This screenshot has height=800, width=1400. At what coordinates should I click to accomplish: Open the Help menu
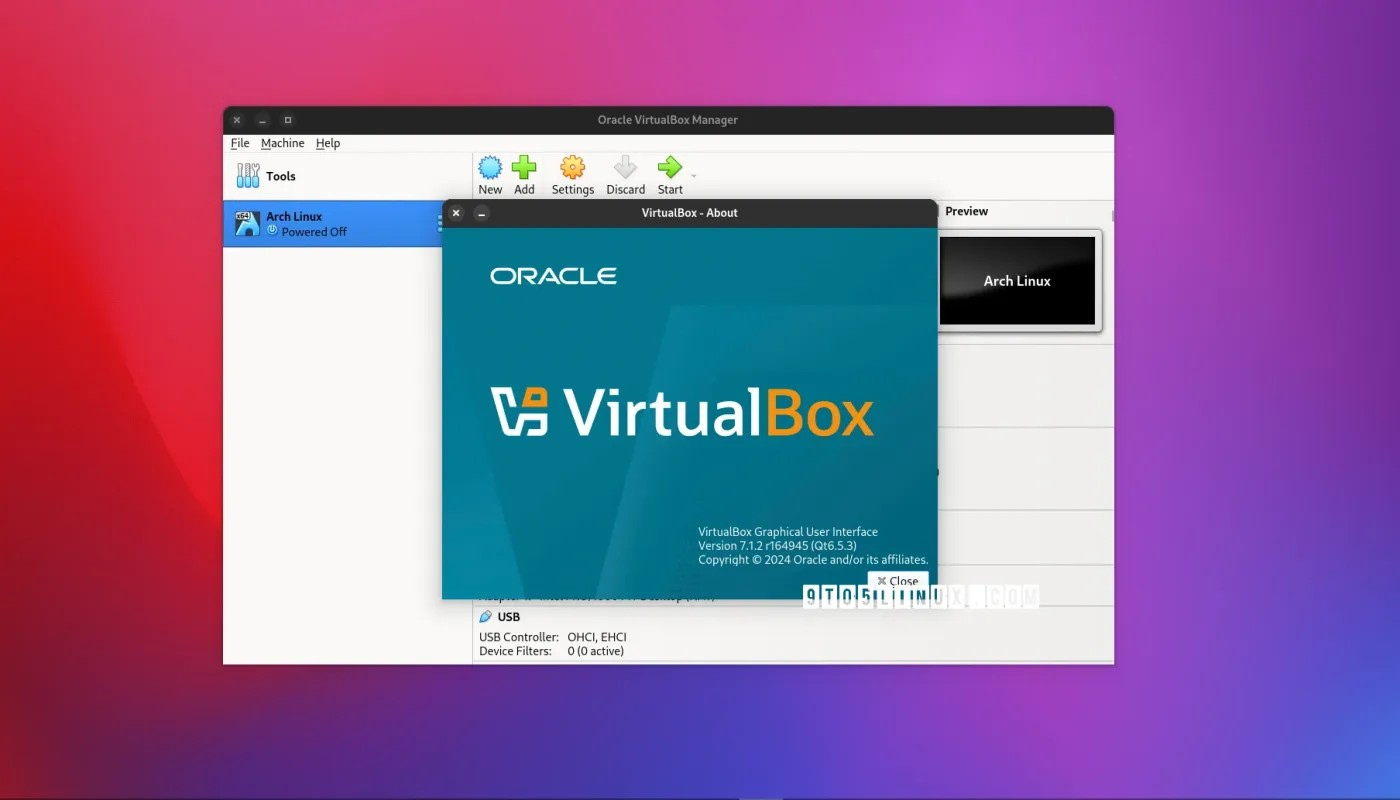point(328,143)
